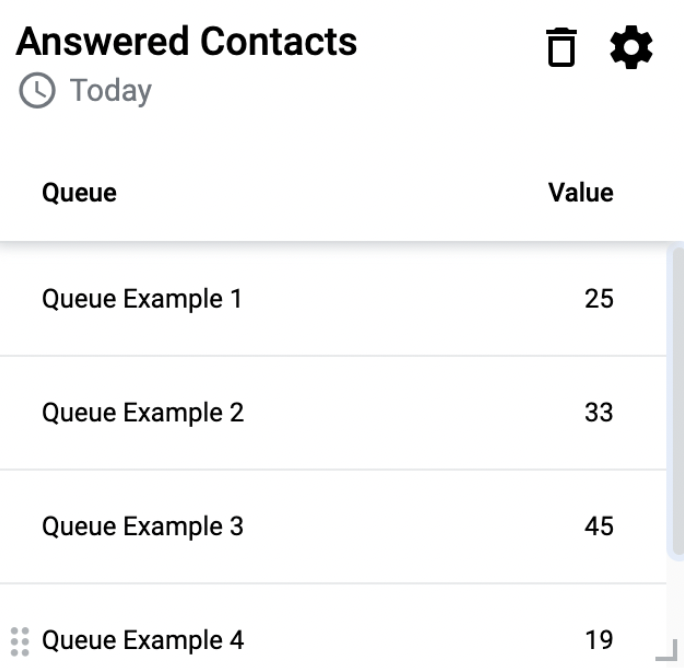Click the value 19 for Queue Example 4
This screenshot has width=684, height=670.
599,640
